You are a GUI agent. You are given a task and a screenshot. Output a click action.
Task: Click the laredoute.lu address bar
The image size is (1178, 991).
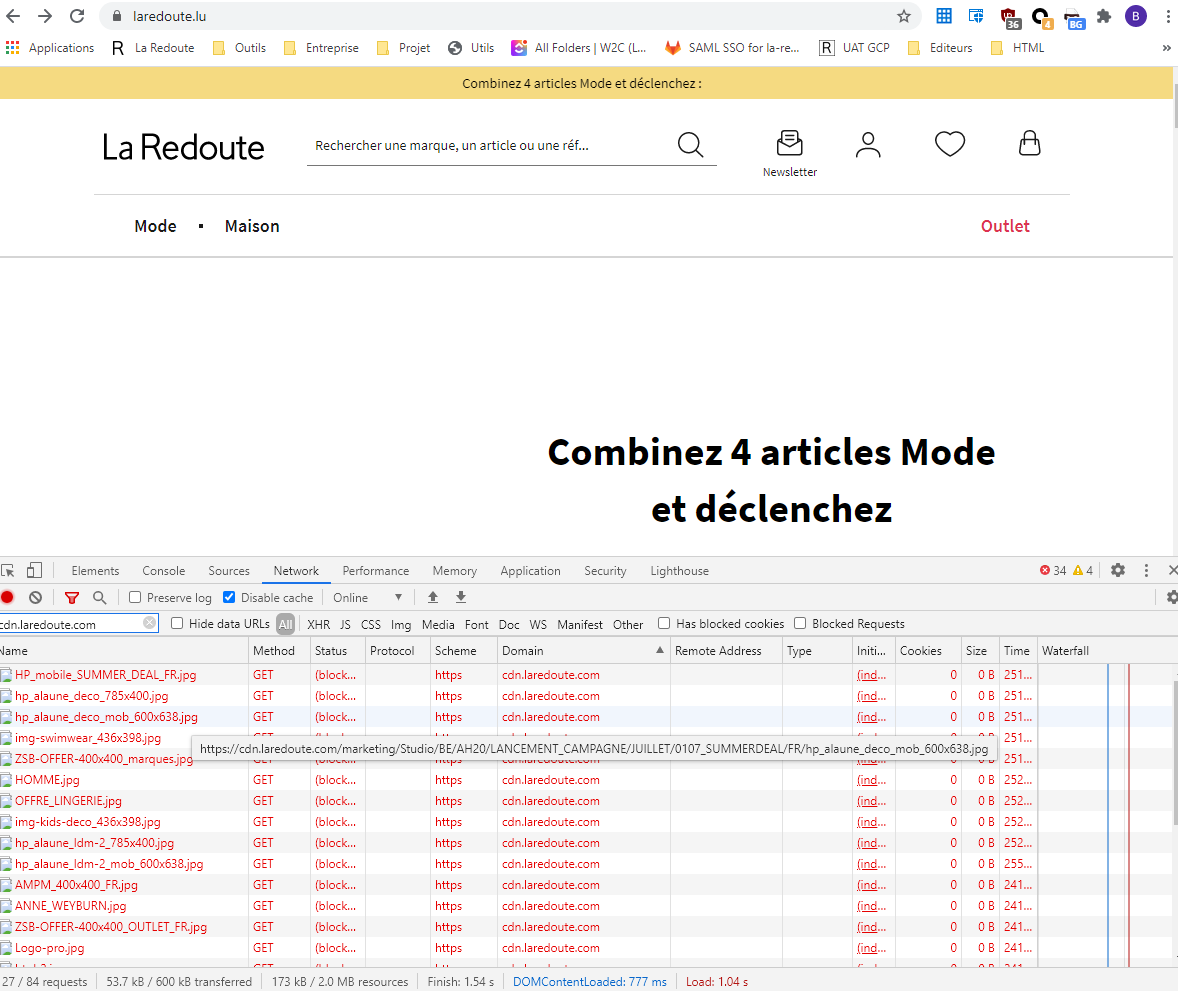(511, 16)
